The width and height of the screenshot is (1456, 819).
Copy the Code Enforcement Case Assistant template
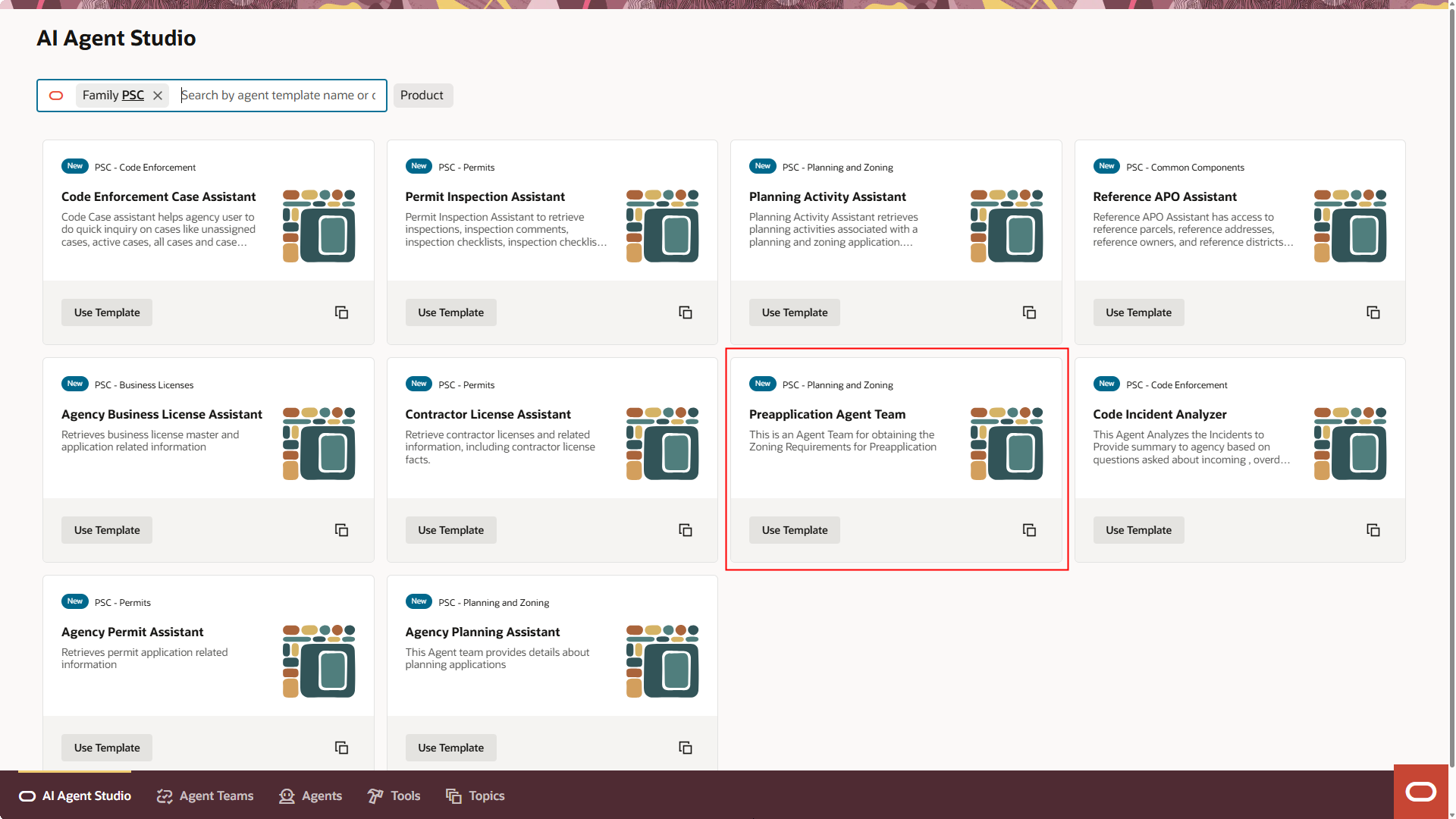[x=341, y=312]
